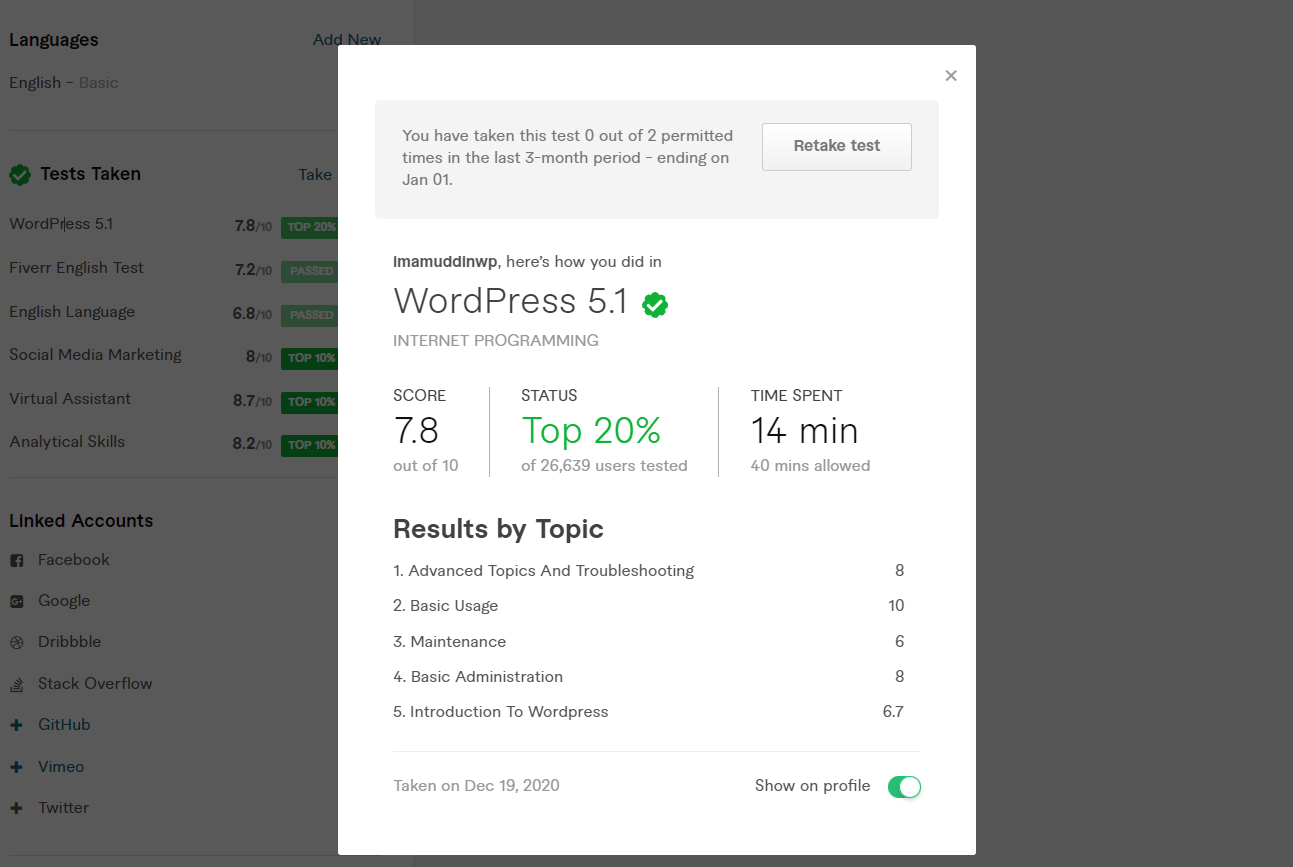Click the Results by Topic heading
This screenshot has width=1293, height=867.
498,529
